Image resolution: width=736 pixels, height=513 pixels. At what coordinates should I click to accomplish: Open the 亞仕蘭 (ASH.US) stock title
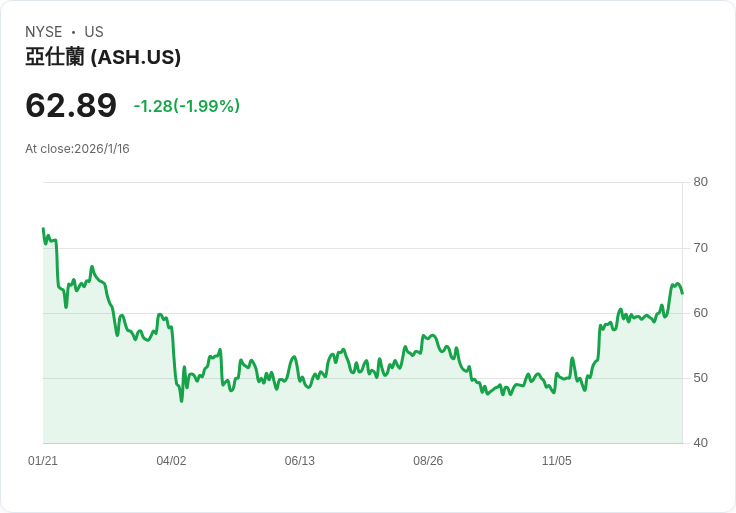pyautogui.click(x=103, y=57)
